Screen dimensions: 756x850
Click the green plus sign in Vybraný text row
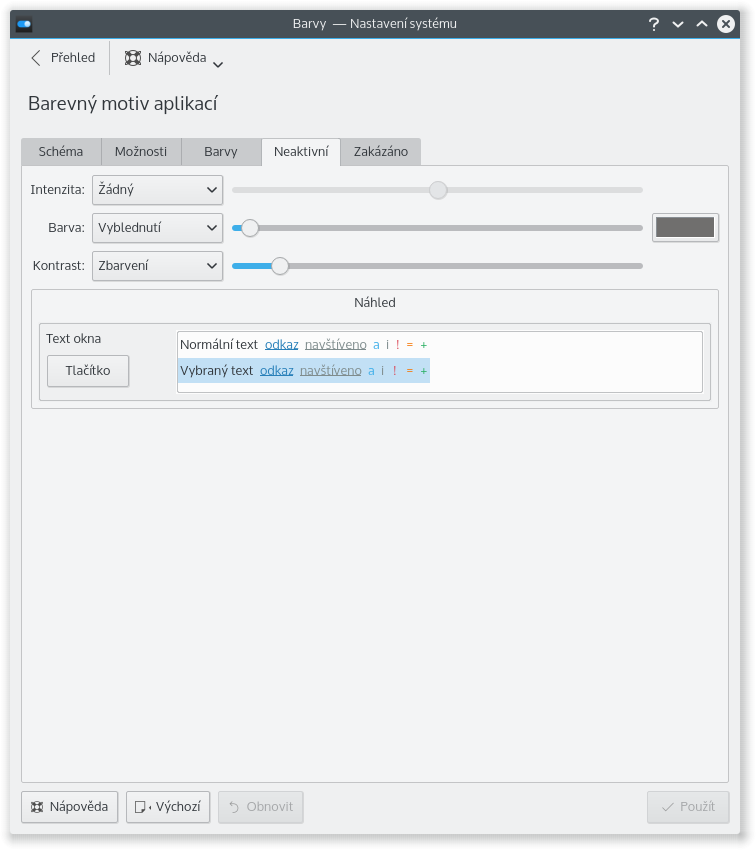(x=424, y=371)
